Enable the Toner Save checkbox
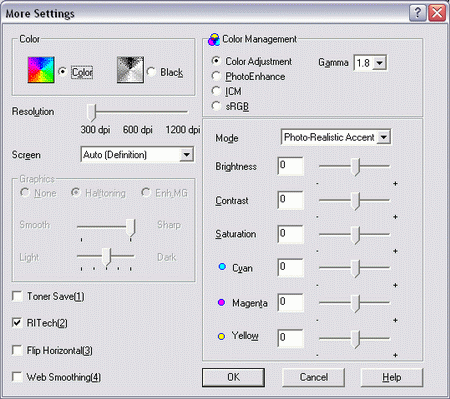The width and height of the screenshot is (450, 399). [x=17, y=296]
